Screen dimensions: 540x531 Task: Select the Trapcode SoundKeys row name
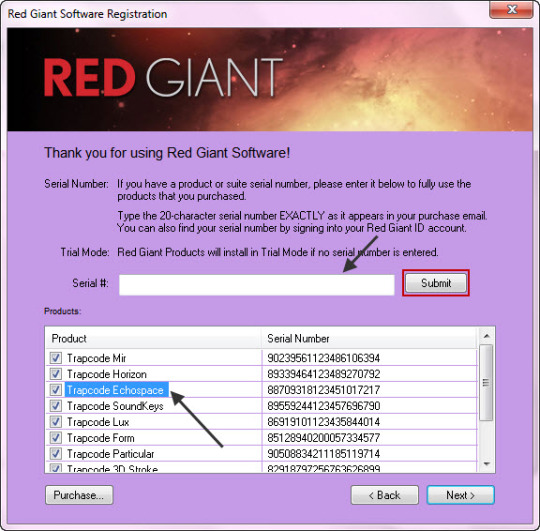pyautogui.click(x=115, y=406)
